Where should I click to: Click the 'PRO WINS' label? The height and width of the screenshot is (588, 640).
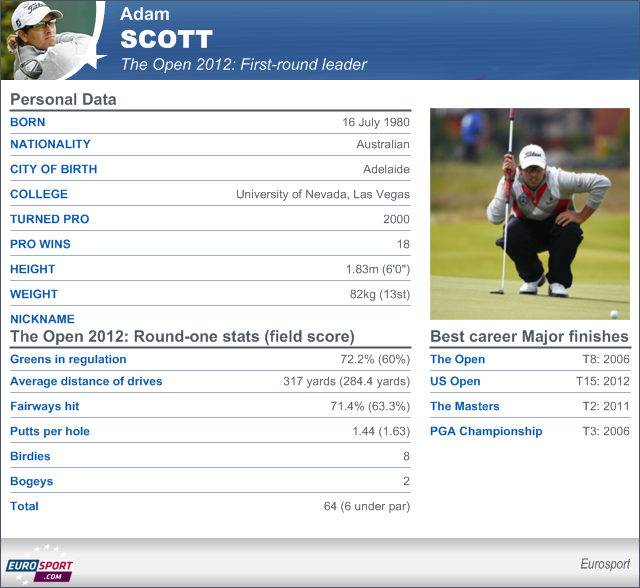[40, 244]
